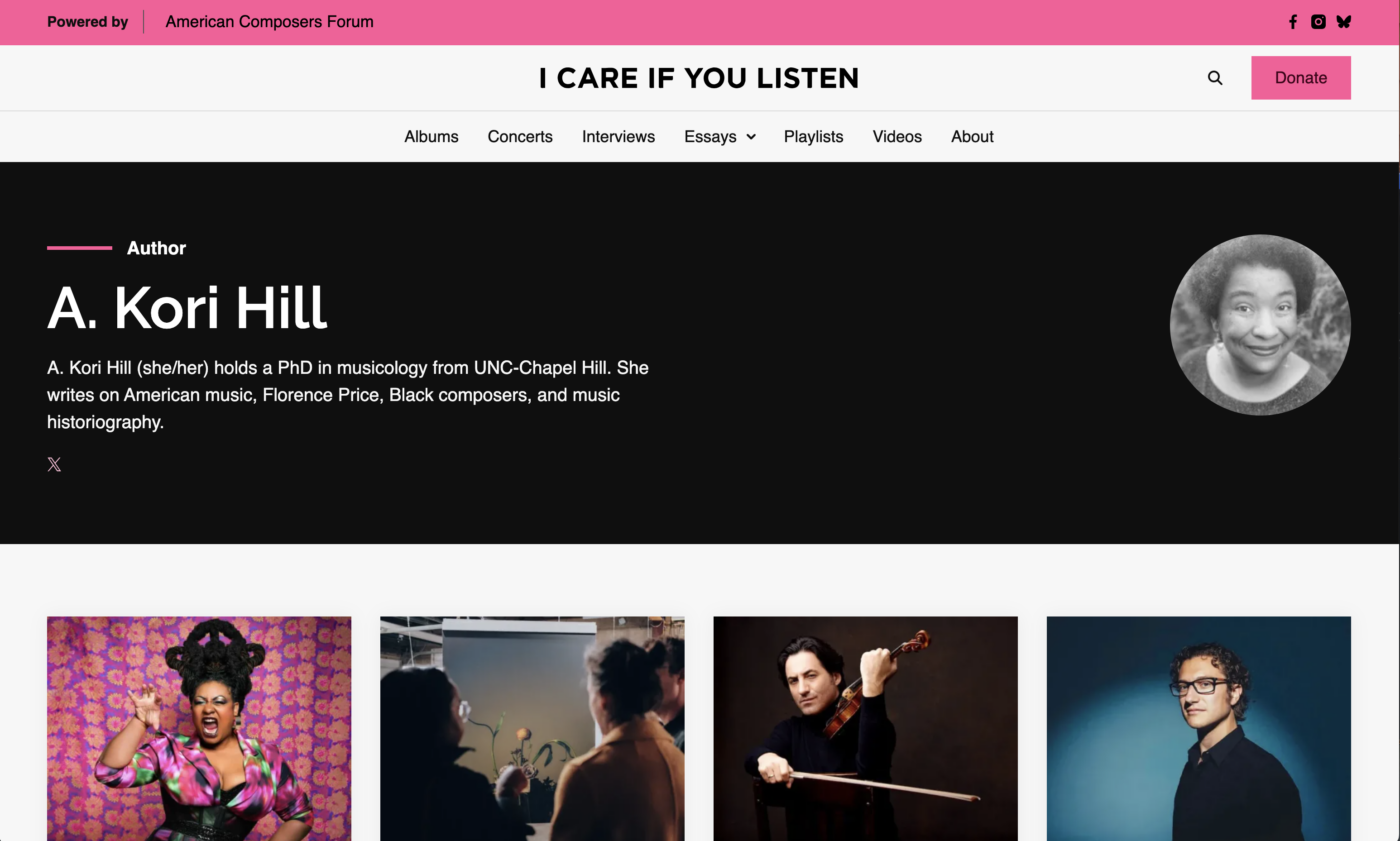Navigate to the About page
This screenshot has width=1400, height=841.
click(972, 137)
